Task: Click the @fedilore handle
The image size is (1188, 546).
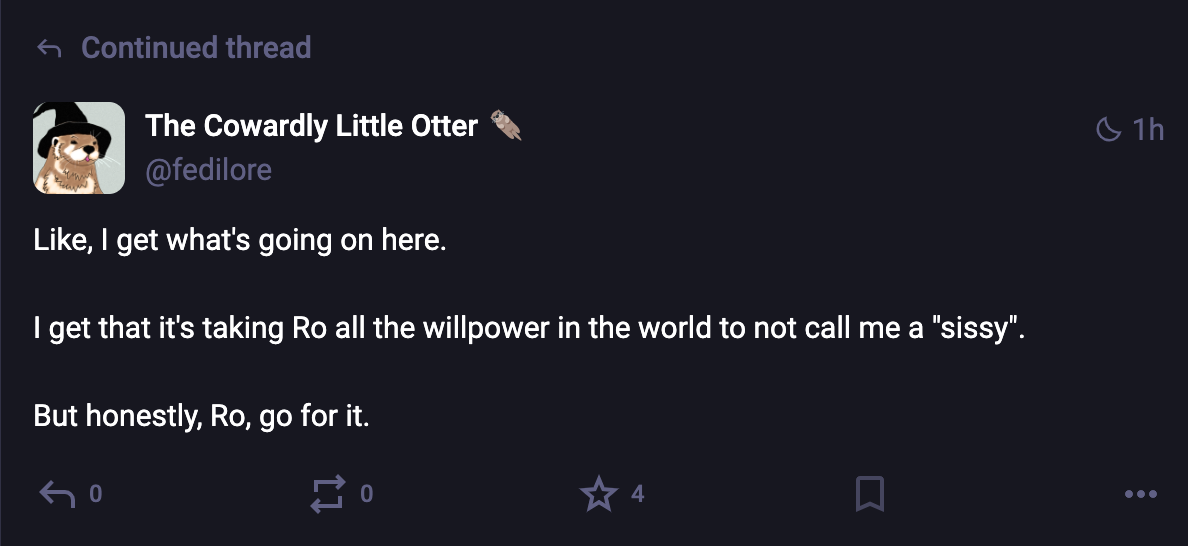Action: coord(208,170)
